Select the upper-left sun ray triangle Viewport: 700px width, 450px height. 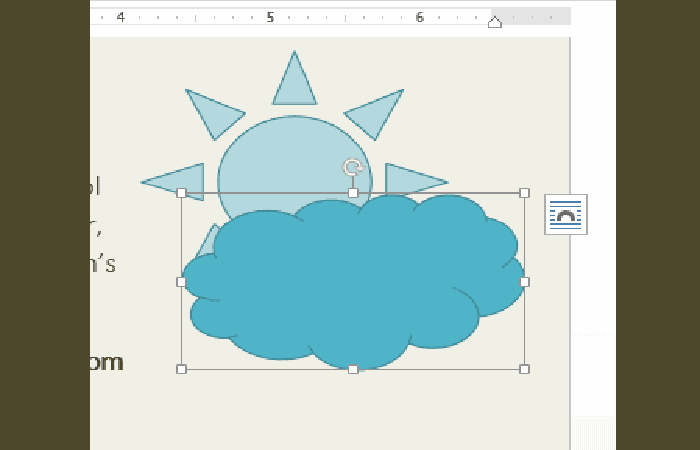coord(214,112)
